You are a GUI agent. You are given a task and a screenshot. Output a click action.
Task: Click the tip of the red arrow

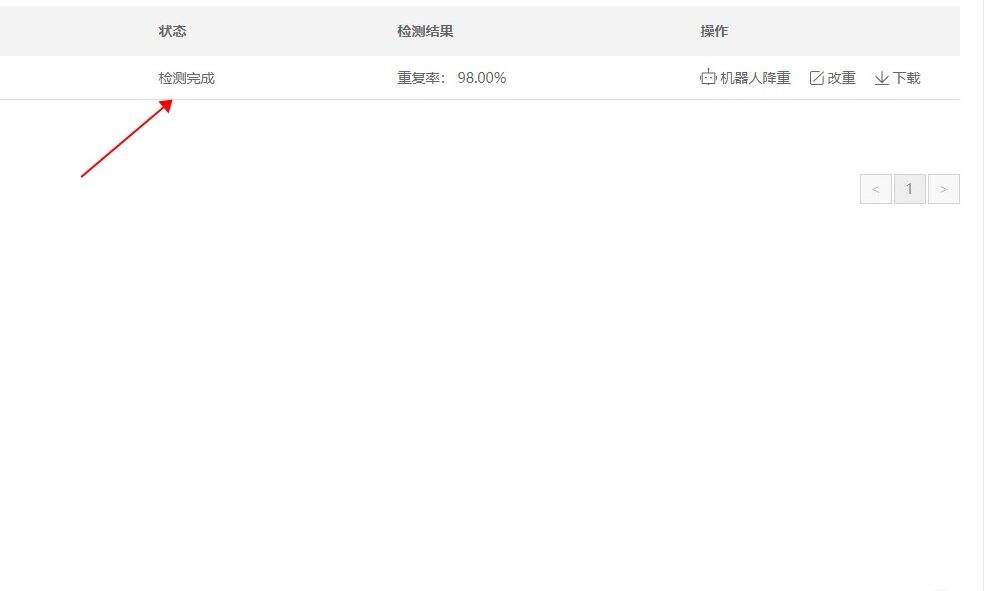tap(171, 100)
